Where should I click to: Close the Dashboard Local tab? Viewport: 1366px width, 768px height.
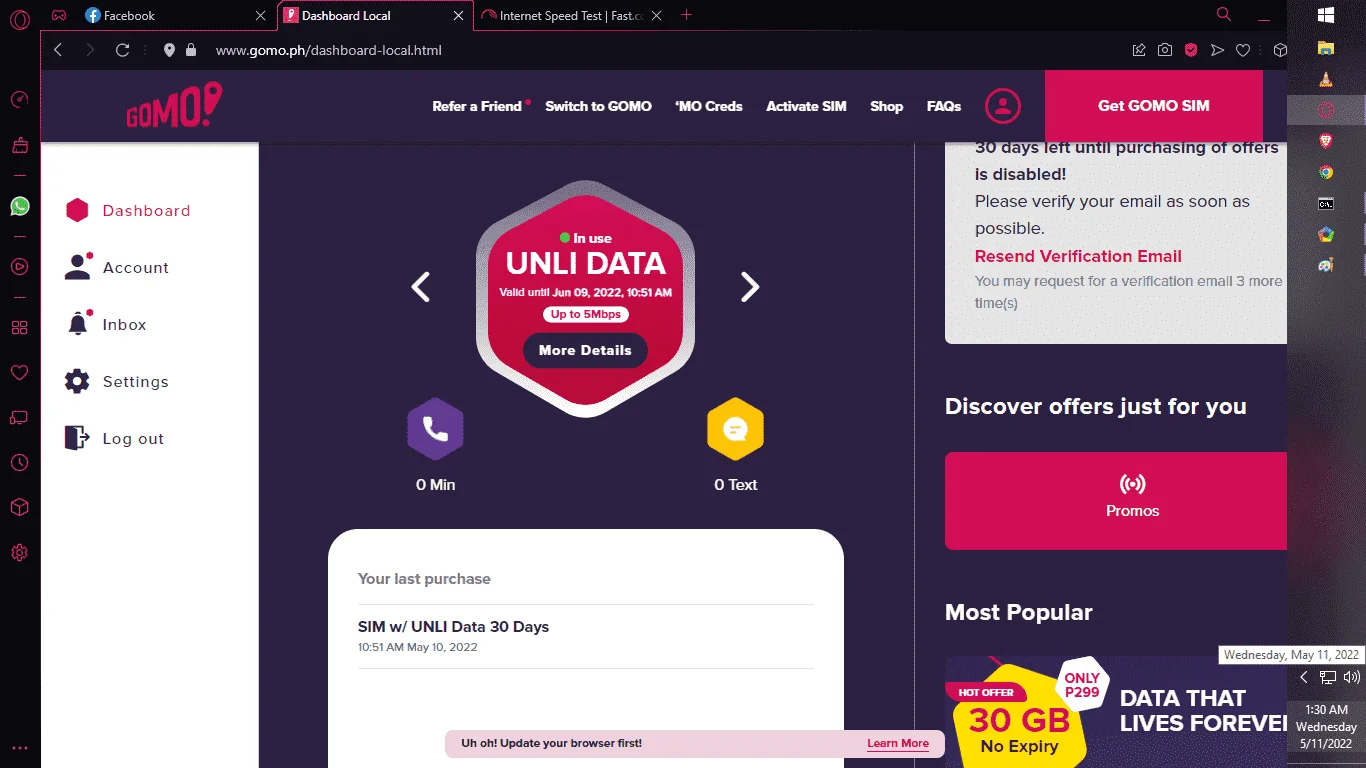point(459,15)
